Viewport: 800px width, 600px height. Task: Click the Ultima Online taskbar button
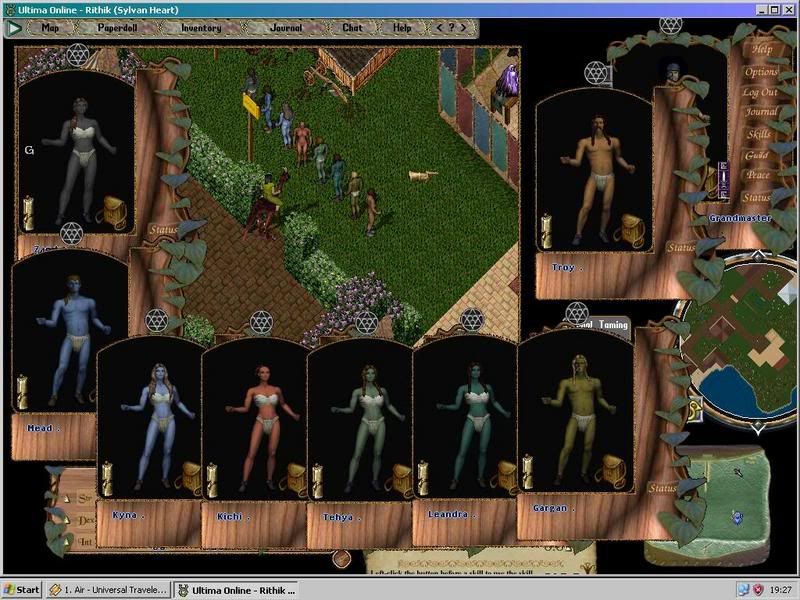point(236,590)
